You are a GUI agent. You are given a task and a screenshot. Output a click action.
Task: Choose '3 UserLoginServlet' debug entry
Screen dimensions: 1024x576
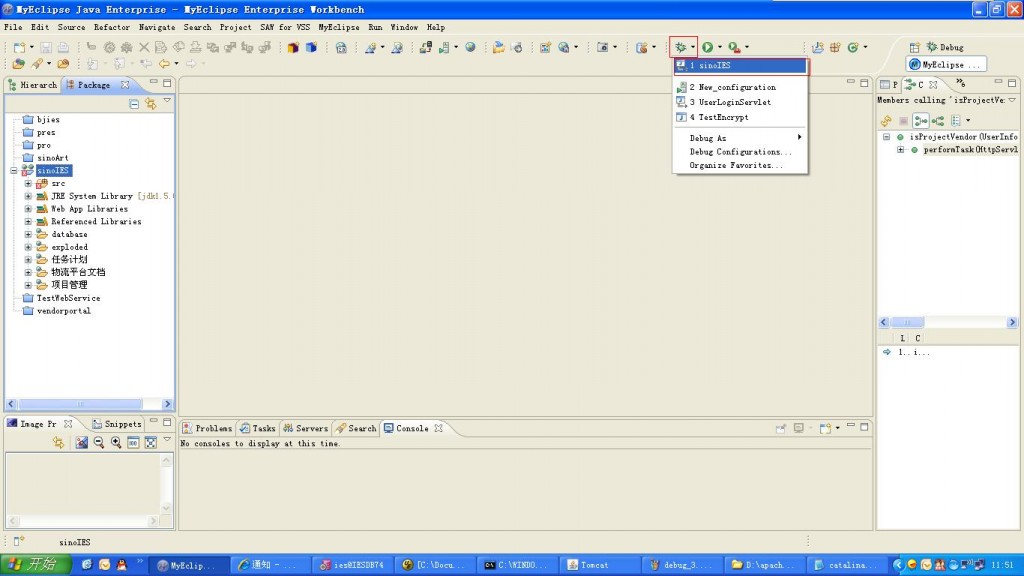click(741, 102)
